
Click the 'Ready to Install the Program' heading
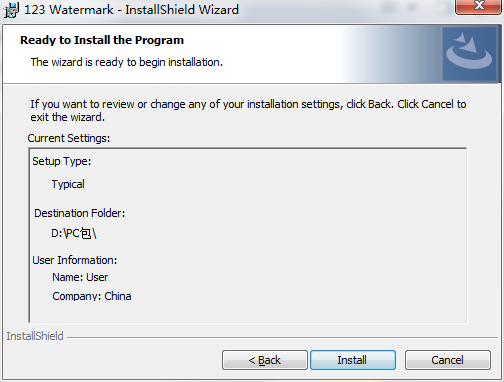pos(102,40)
